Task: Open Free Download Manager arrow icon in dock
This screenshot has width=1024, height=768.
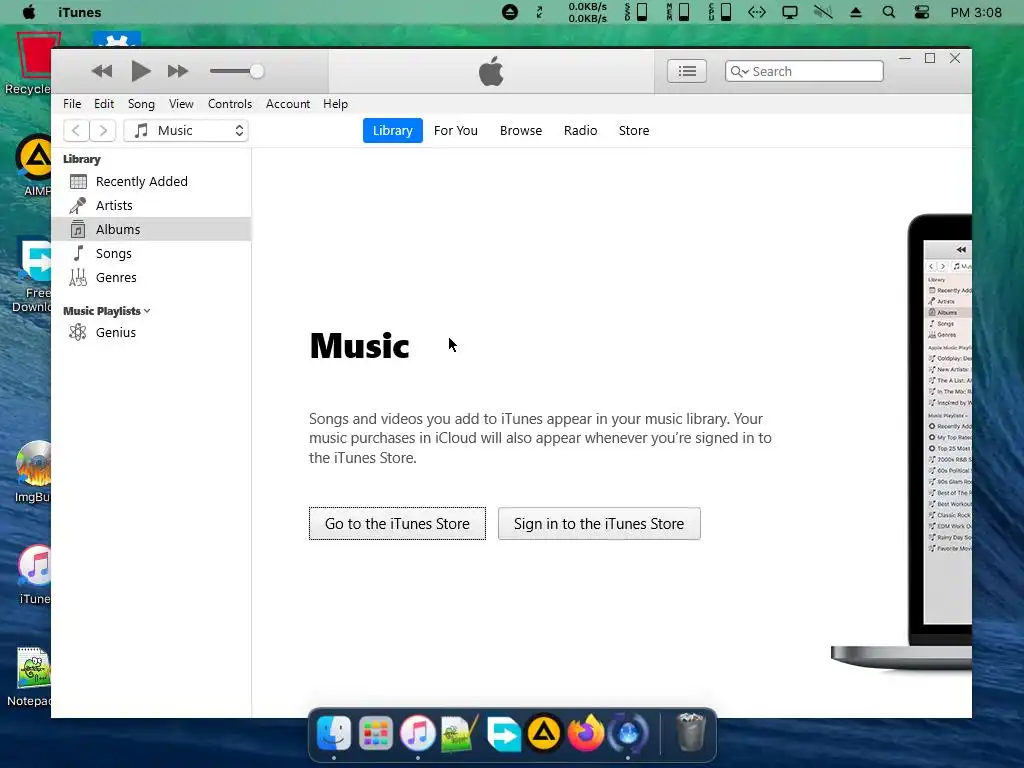Action: point(503,733)
